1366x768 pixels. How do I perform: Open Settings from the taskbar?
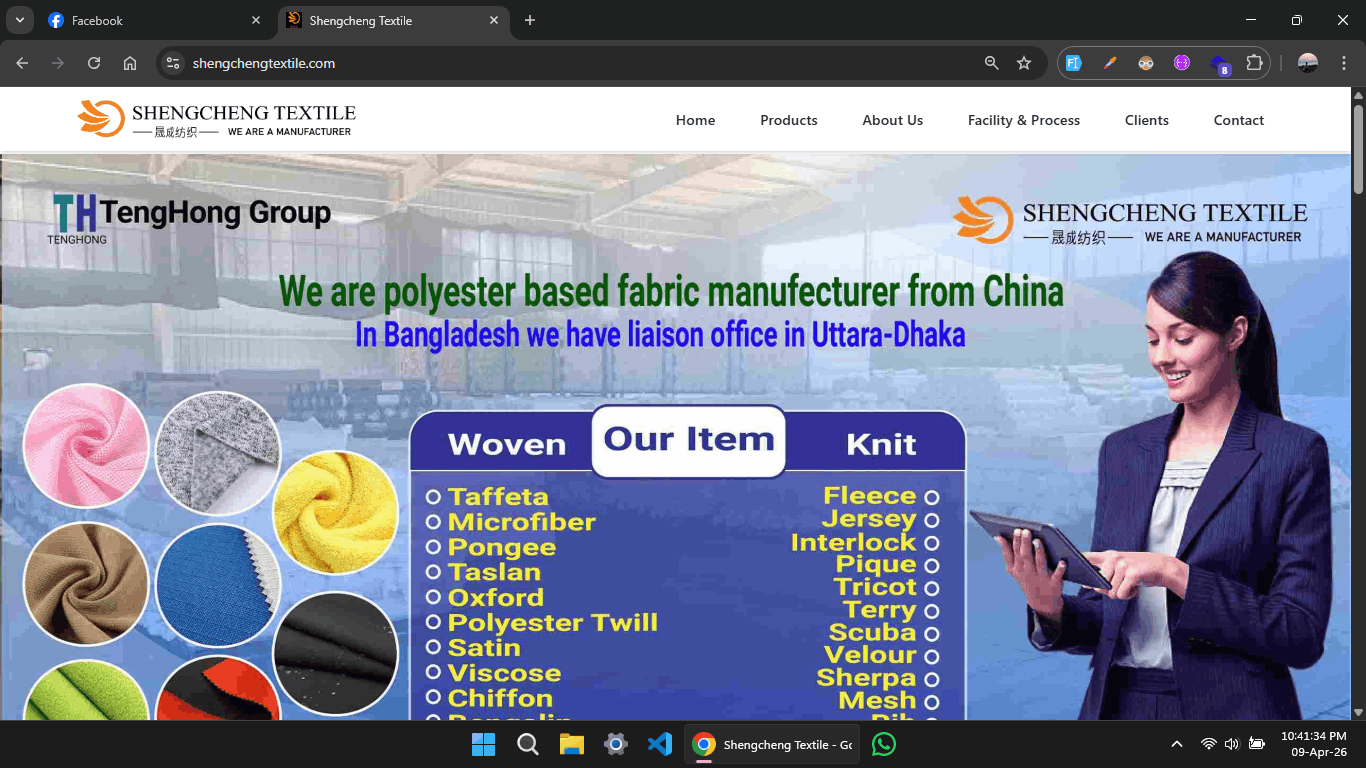click(x=616, y=744)
